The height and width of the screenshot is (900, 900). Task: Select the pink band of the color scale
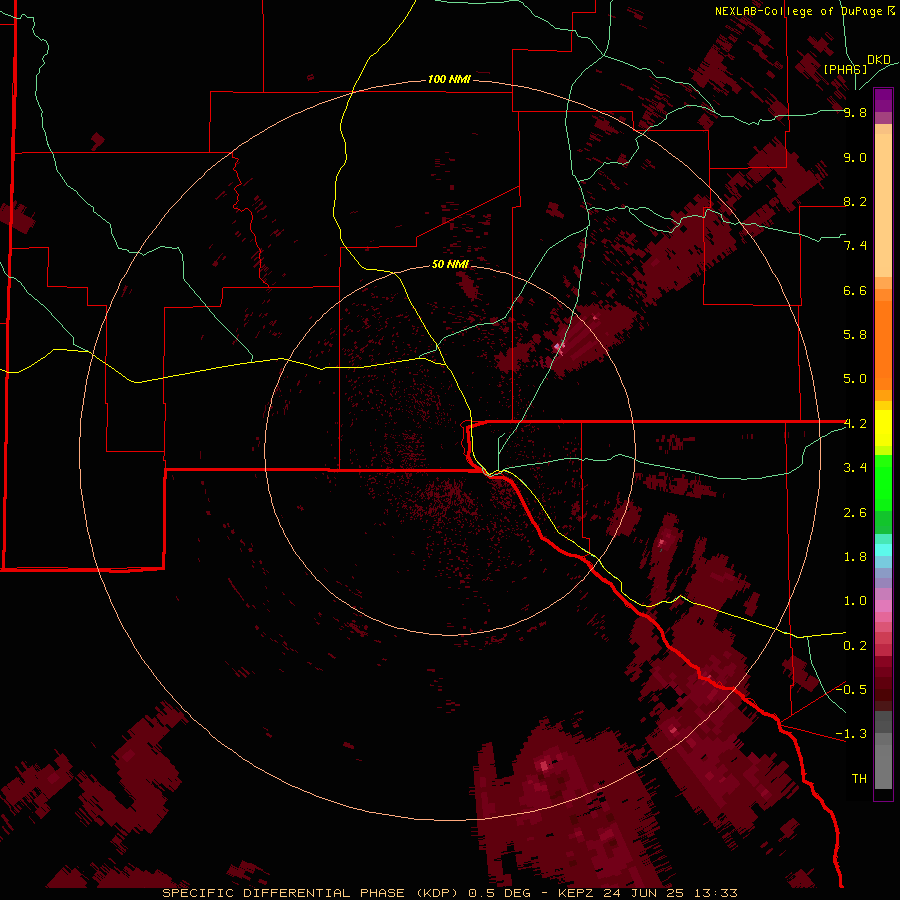tap(883, 606)
